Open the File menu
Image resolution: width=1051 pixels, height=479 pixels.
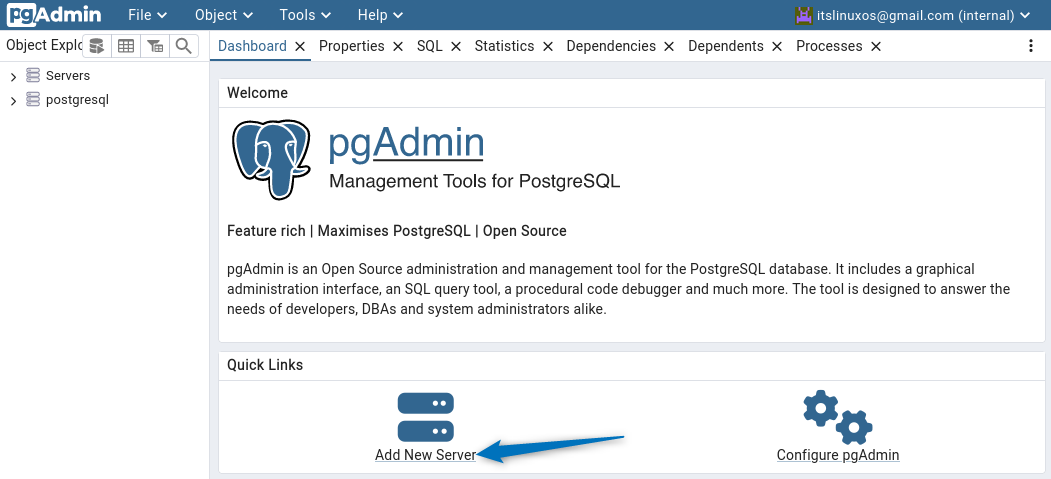pyautogui.click(x=147, y=15)
